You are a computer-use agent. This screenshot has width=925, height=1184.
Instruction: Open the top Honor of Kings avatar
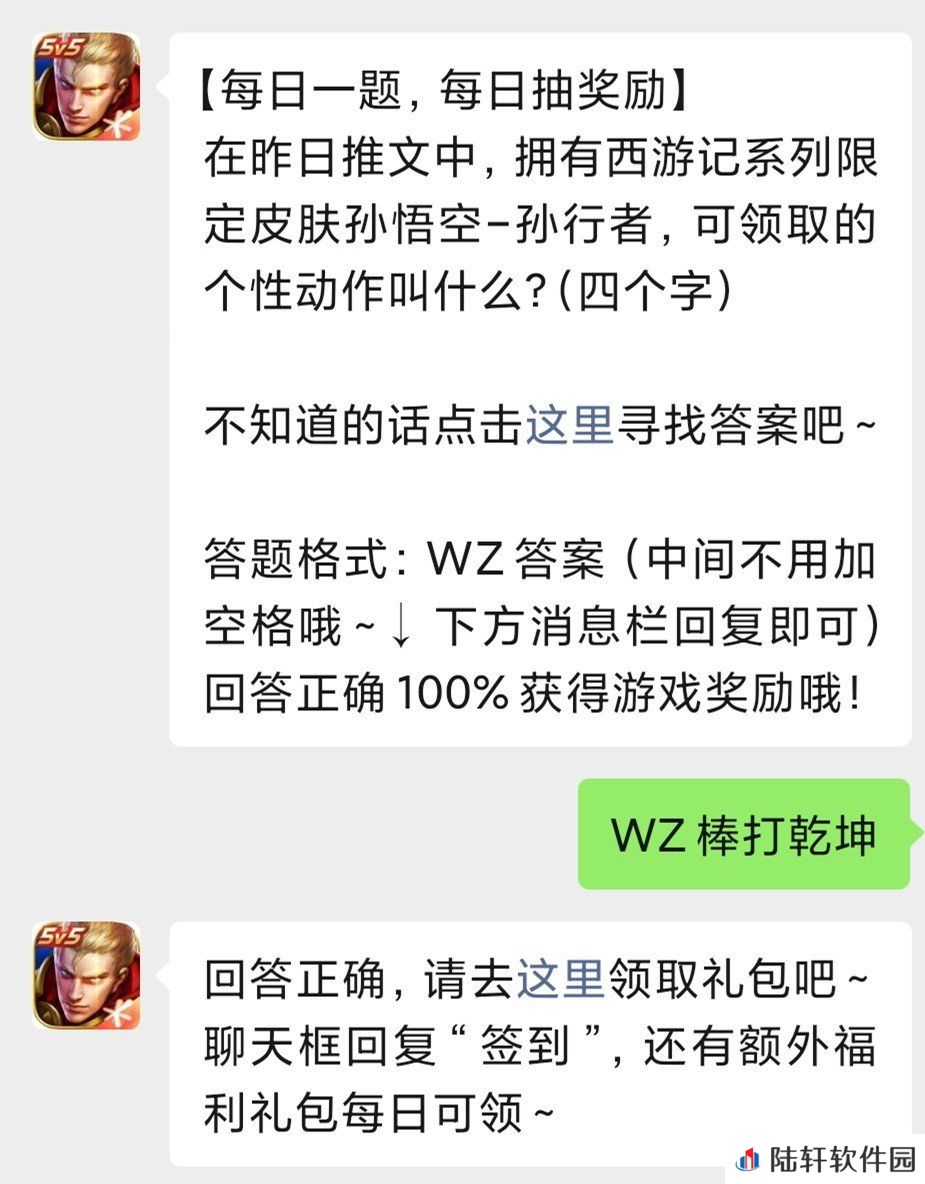86,87
